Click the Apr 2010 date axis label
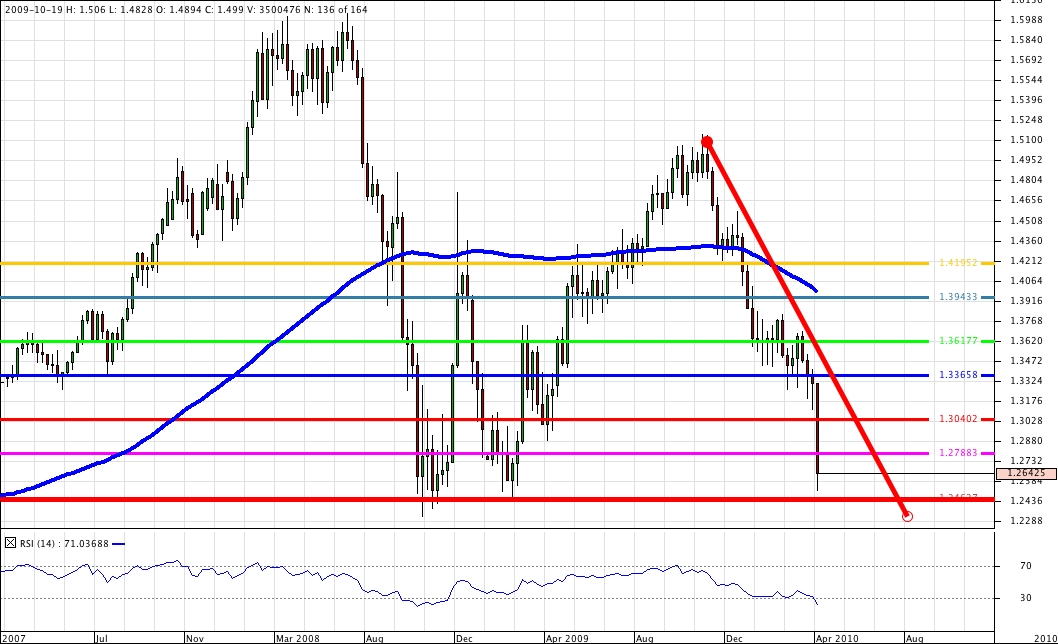This screenshot has width=1058, height=644. (835, 636)
